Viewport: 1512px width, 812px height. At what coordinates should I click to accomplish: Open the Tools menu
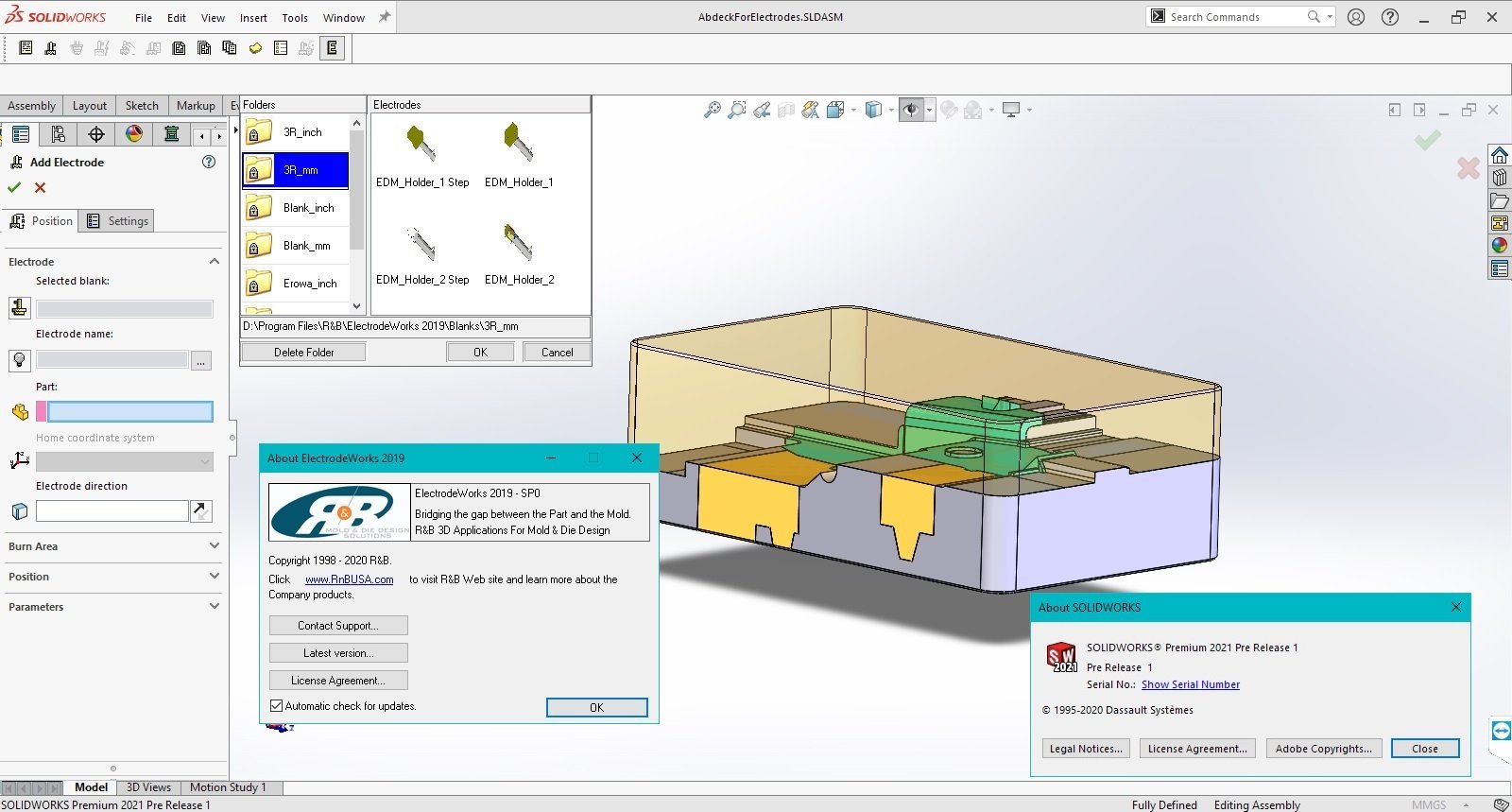pos(295,18)
